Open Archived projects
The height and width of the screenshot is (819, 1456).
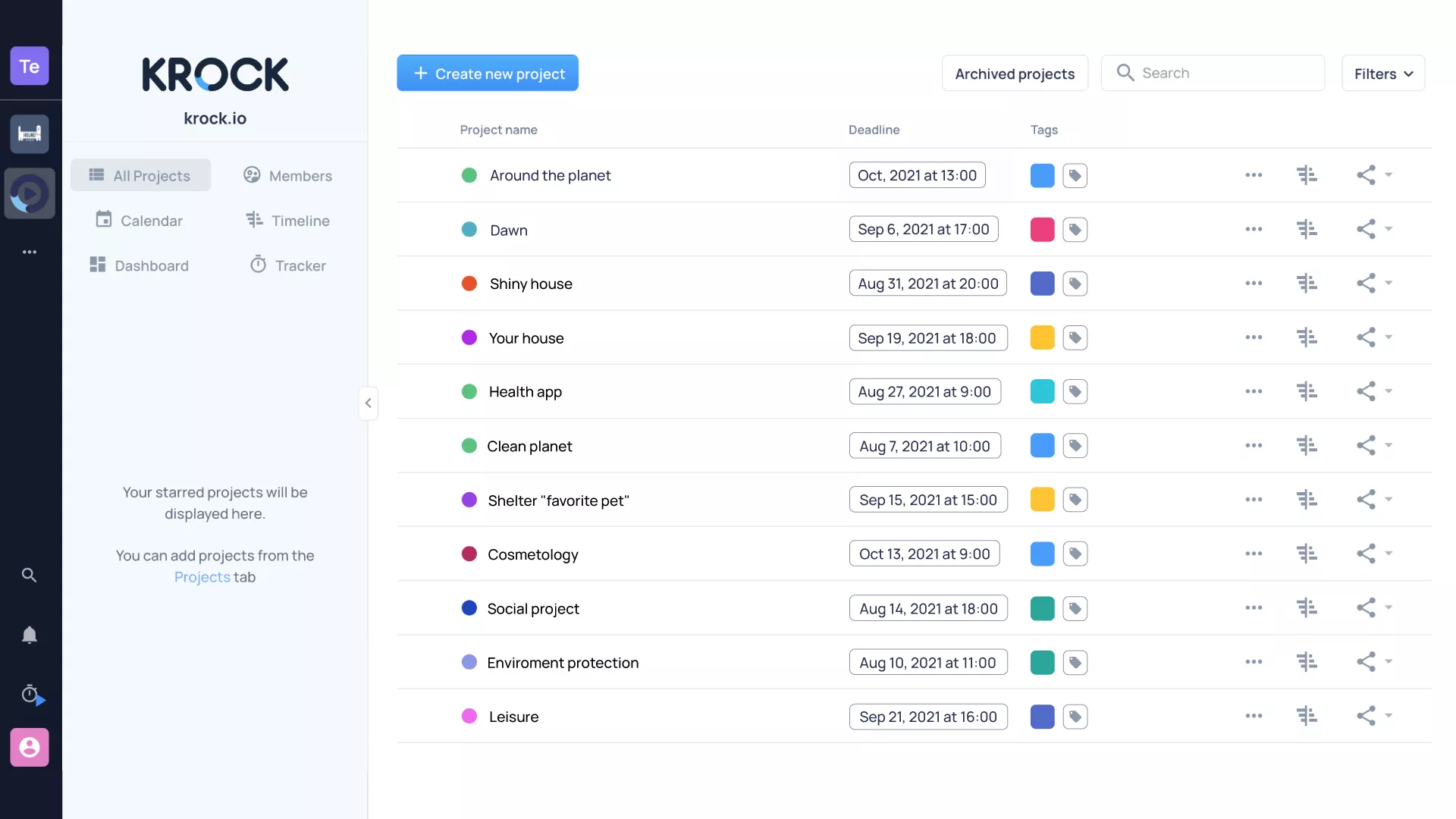[1015, 74]
